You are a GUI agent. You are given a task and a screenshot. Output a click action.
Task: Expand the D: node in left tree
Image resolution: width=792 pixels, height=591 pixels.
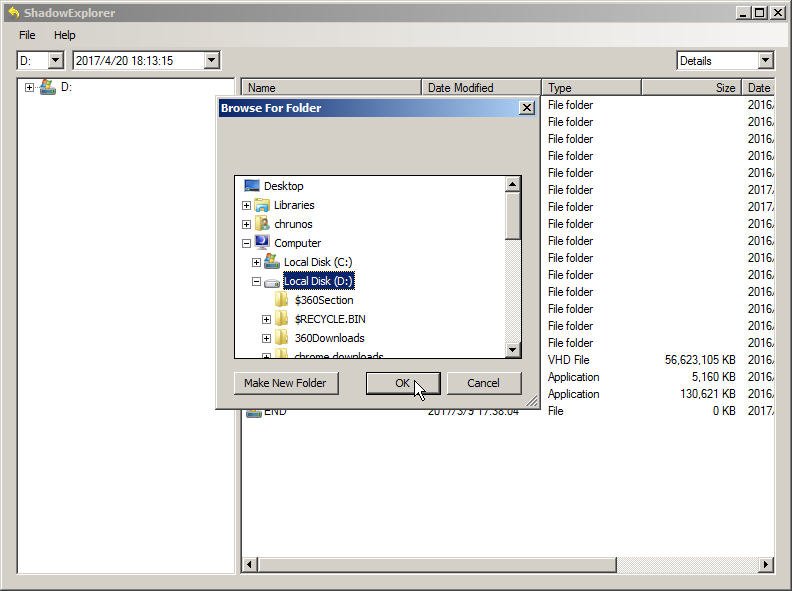click(x=29, y=87)
